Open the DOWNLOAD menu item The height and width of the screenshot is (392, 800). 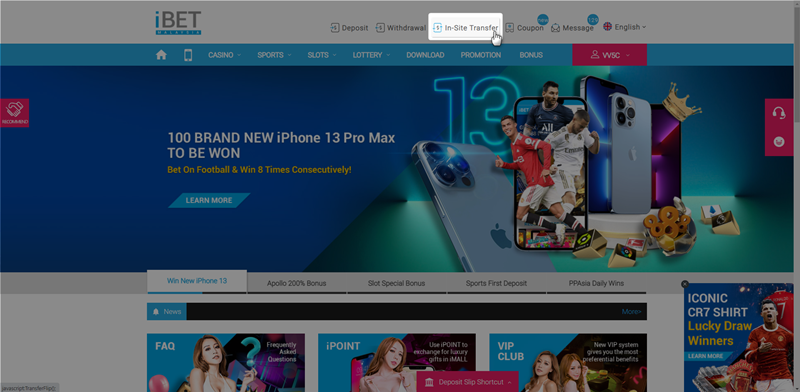click(x=425, y=55)
